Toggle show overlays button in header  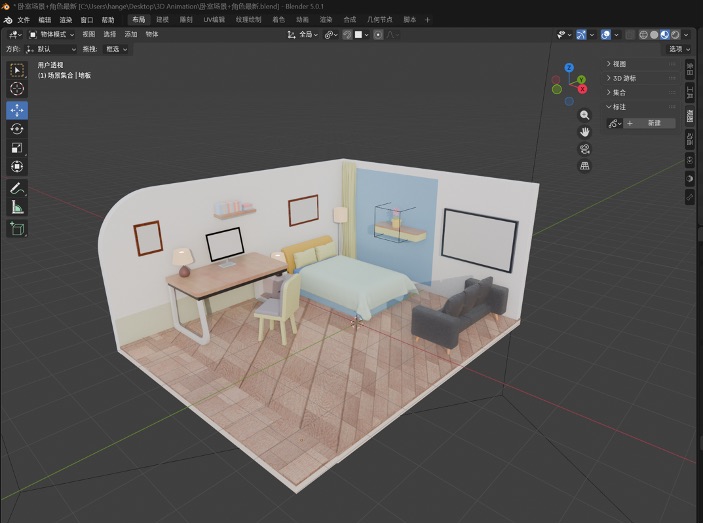(606, 35)
